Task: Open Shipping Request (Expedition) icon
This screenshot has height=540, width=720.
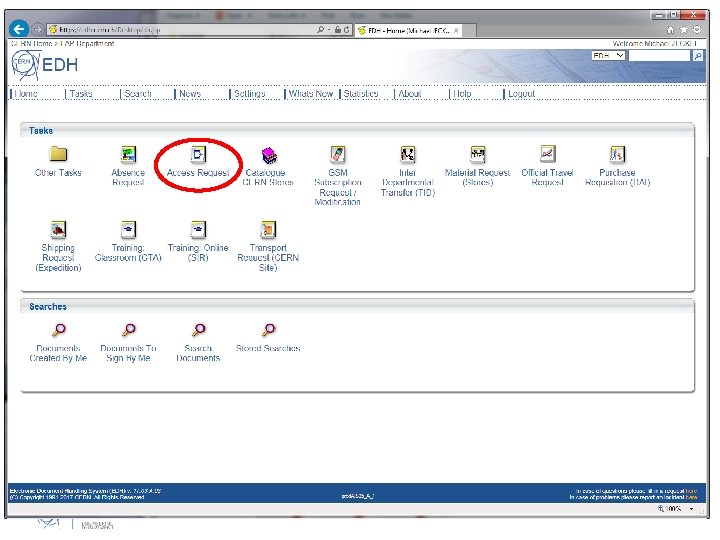Action: point(58,229)
